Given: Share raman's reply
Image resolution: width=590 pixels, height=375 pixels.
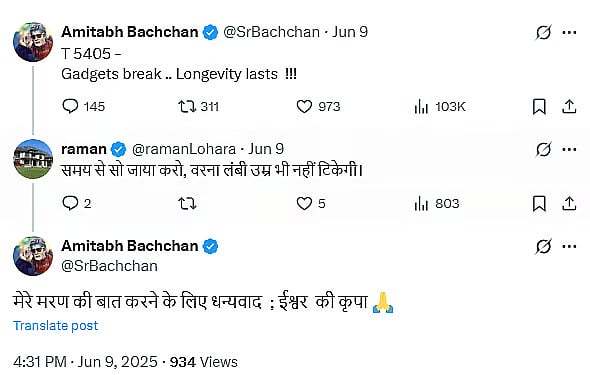Looking at the screenshot, I should click(x=569, y=203).
